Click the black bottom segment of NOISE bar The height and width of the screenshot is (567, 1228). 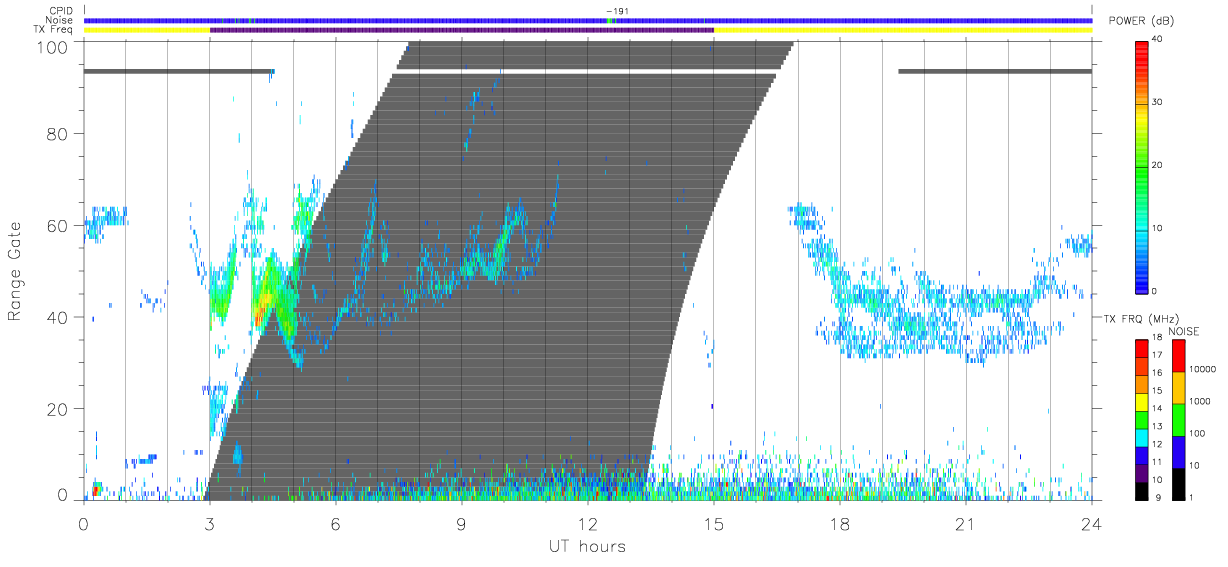tap(1178, 482)
